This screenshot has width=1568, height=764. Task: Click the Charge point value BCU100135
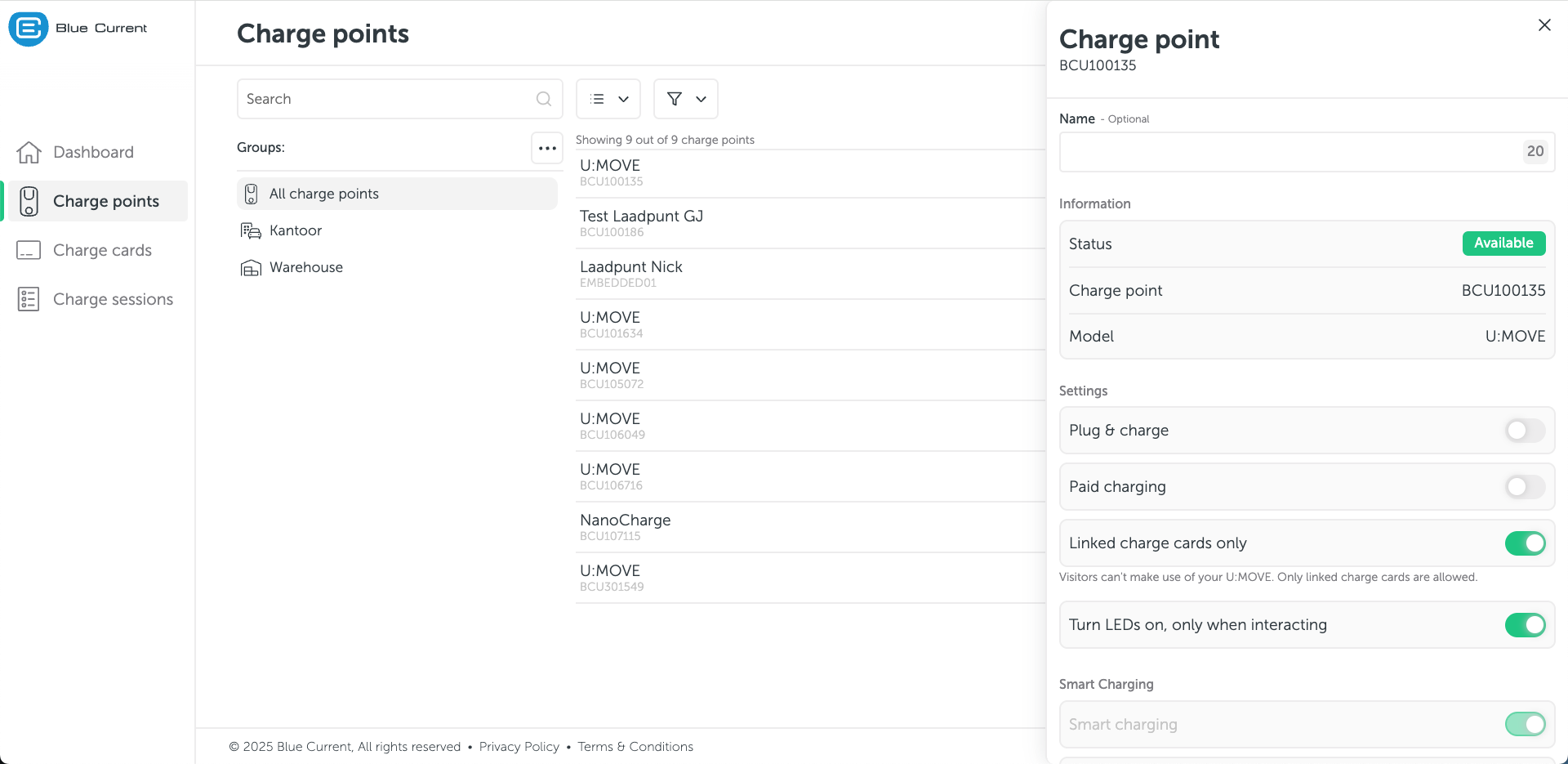tap(1503, 291)
